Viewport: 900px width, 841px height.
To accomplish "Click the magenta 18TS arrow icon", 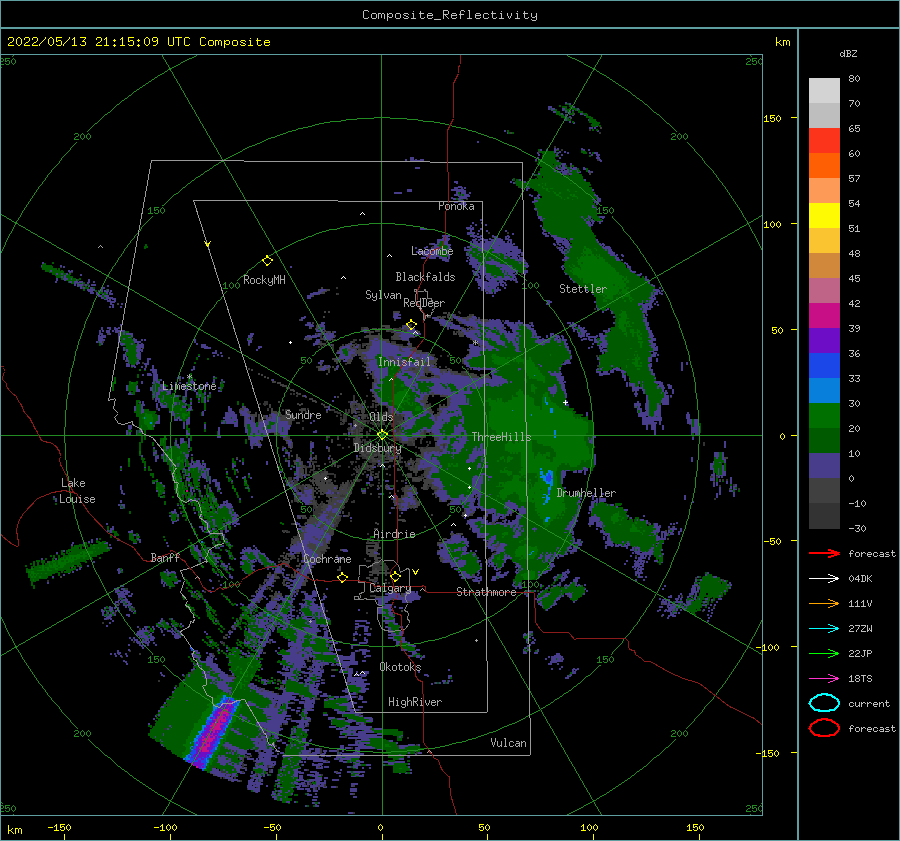I will click(824, 679).
